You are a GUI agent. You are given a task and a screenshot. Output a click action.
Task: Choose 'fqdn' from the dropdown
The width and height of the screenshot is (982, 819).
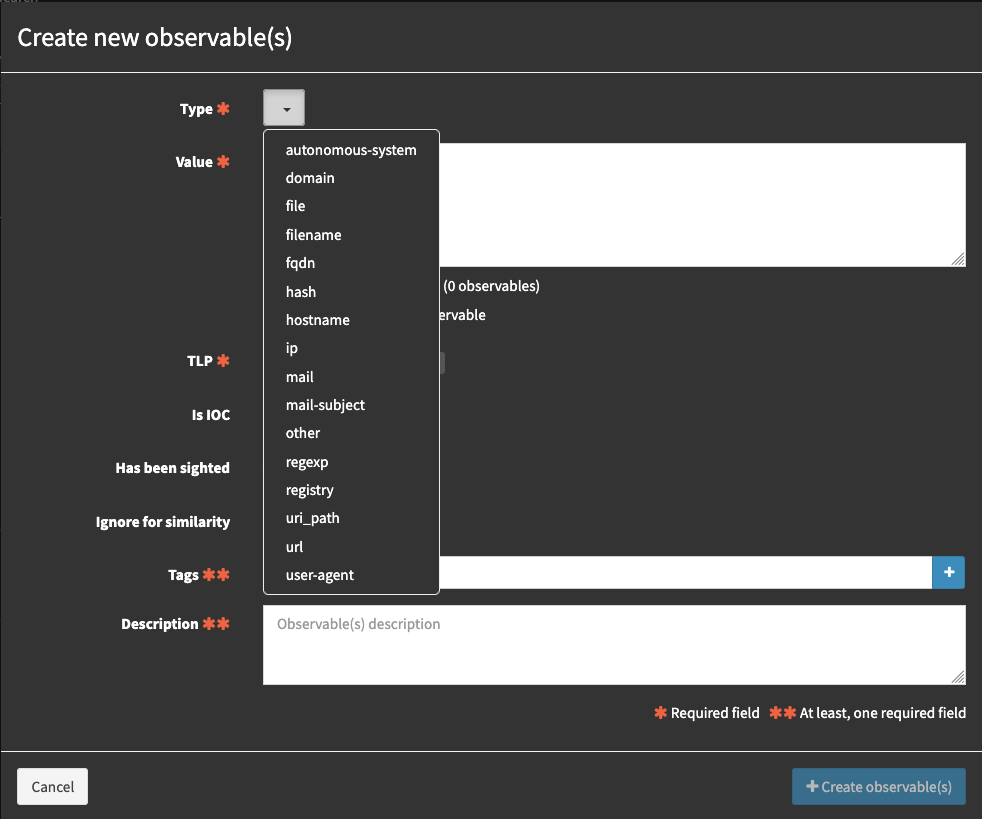pyautogui.click(x=300, y=263)
